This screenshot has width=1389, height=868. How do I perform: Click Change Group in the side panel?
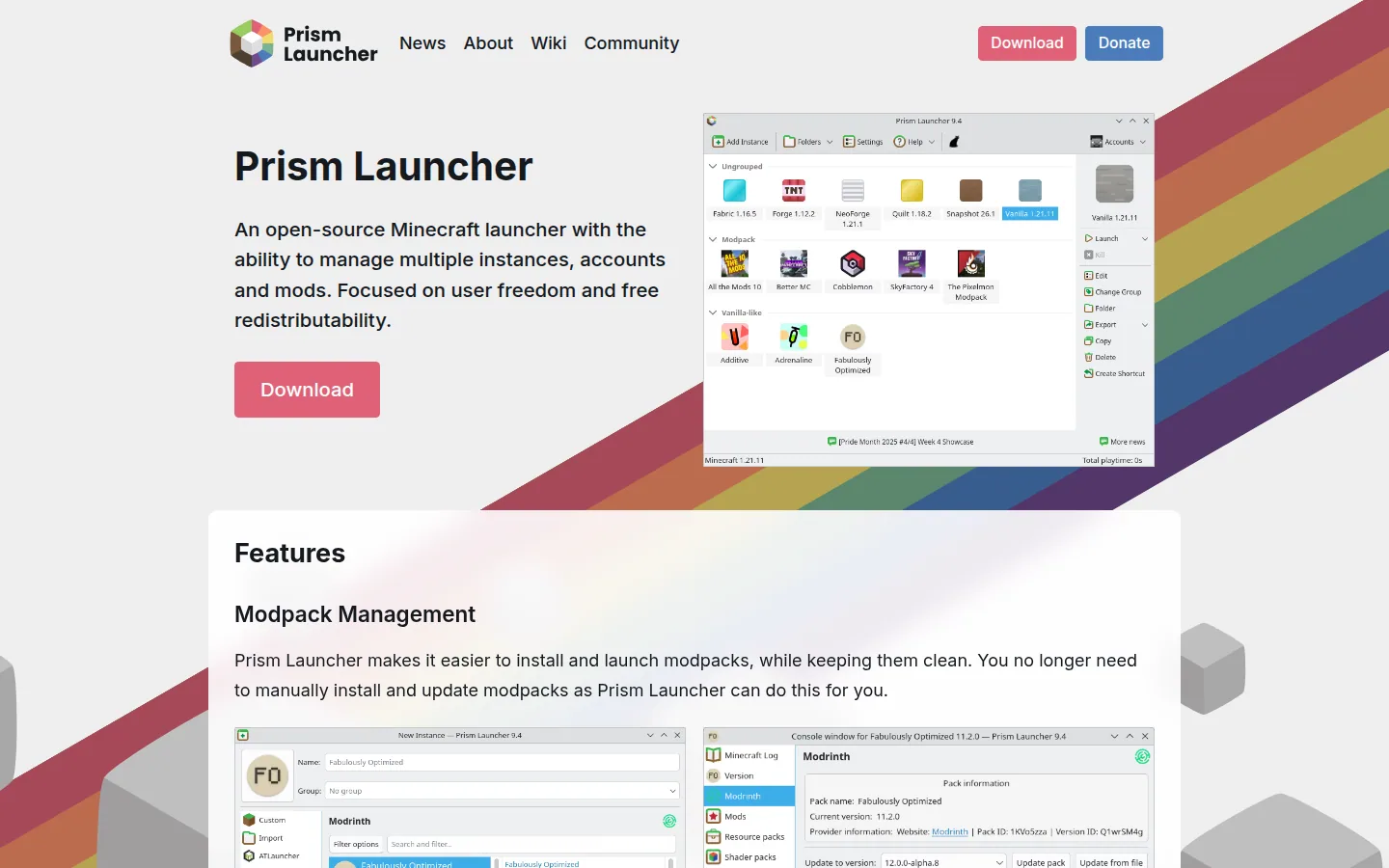point(1113,292)
